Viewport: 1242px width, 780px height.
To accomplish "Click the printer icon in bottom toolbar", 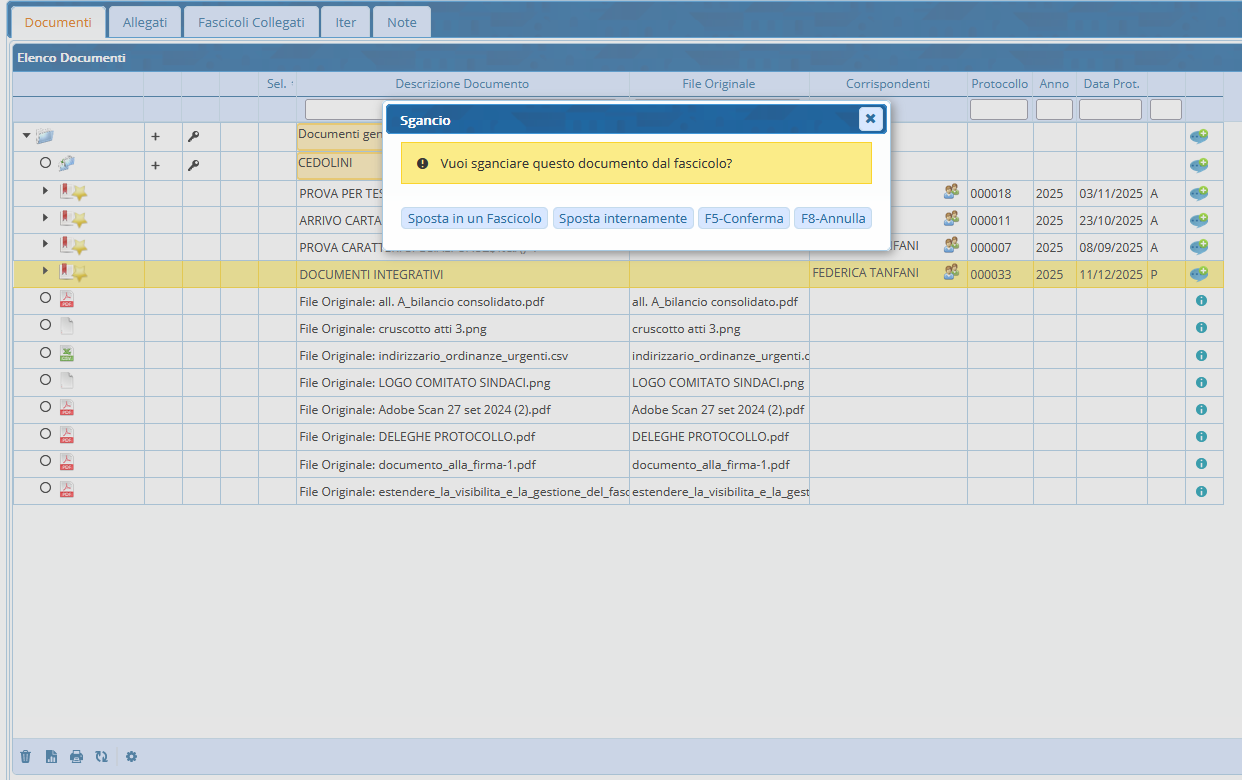I will click(76, 757).
